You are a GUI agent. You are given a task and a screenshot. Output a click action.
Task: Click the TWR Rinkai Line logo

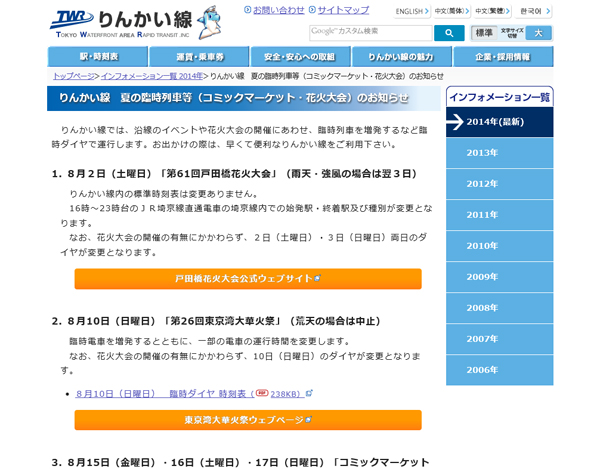[x=120, y=22]
